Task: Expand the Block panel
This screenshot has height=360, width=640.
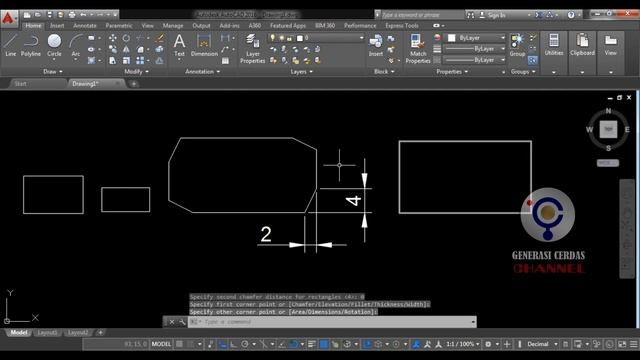Action: pos(384,71)
